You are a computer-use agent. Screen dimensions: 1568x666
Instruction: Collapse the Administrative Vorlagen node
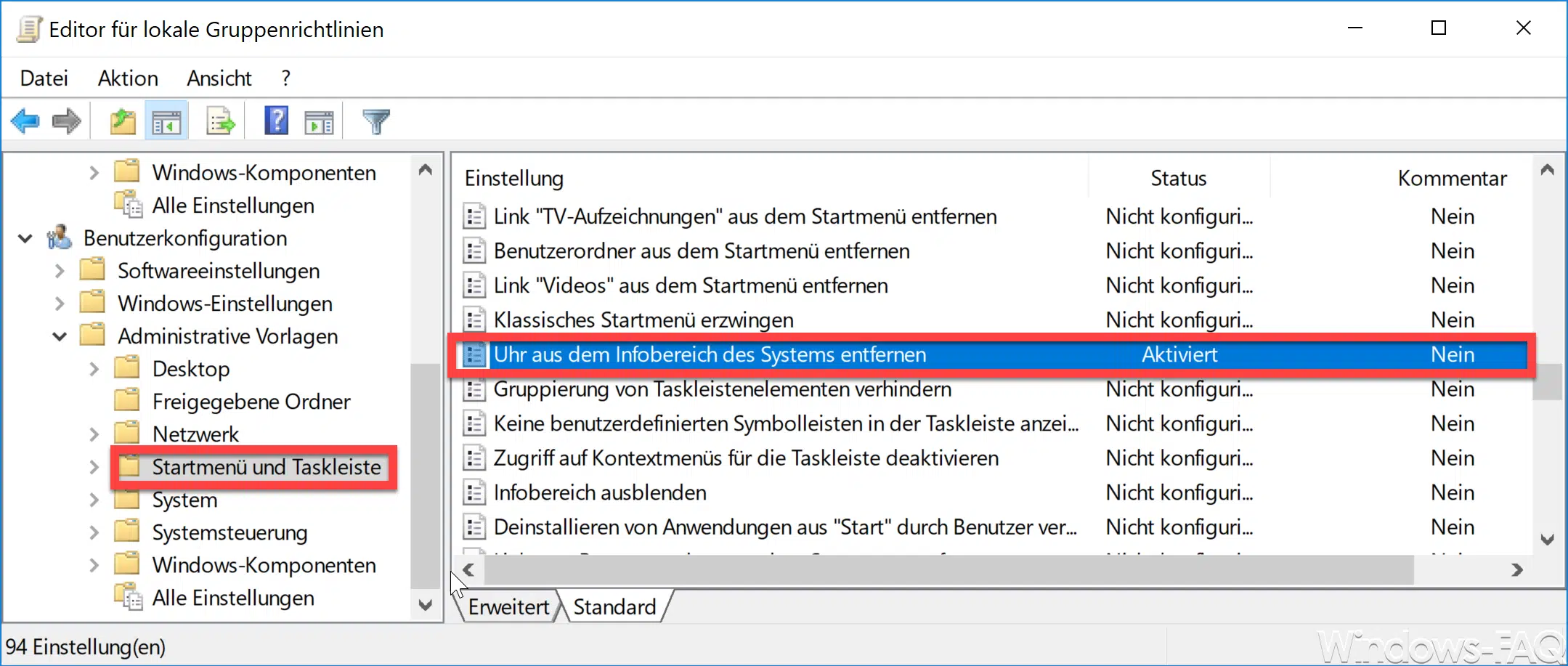pyautogui.click(x=60, y=336)
